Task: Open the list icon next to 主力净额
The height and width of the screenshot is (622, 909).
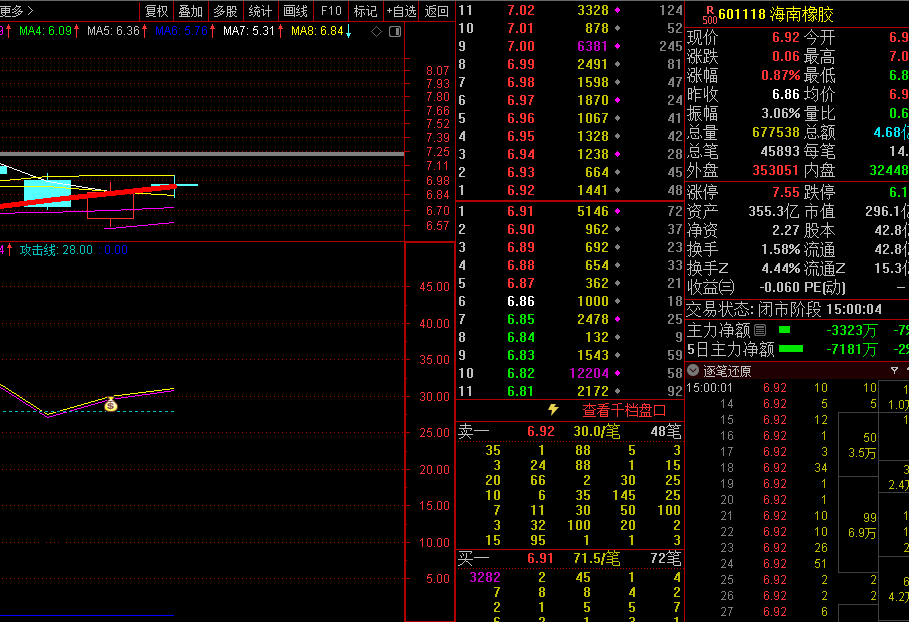Action: point(760,330)
